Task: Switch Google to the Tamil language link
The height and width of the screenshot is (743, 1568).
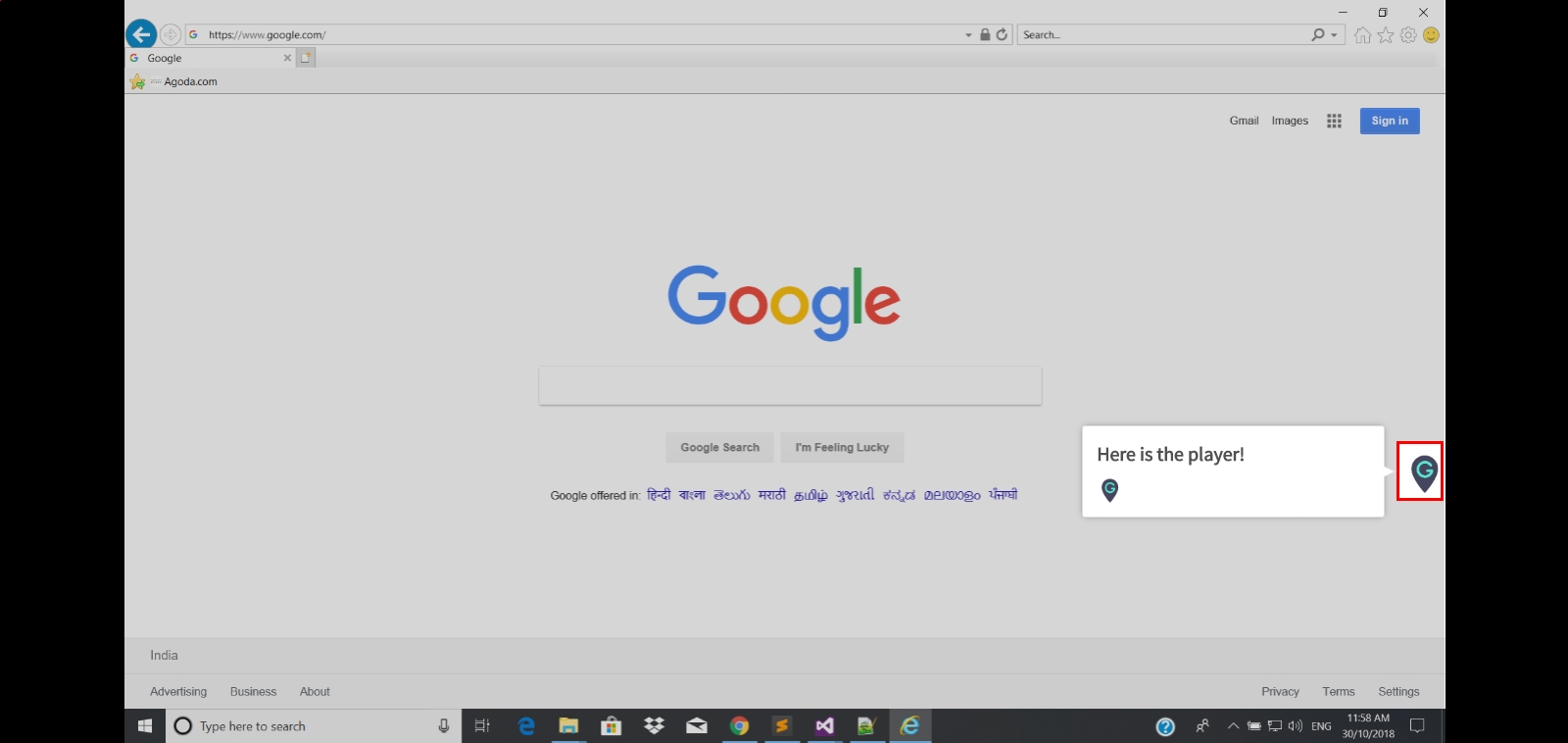Action: tap(810, 495)
